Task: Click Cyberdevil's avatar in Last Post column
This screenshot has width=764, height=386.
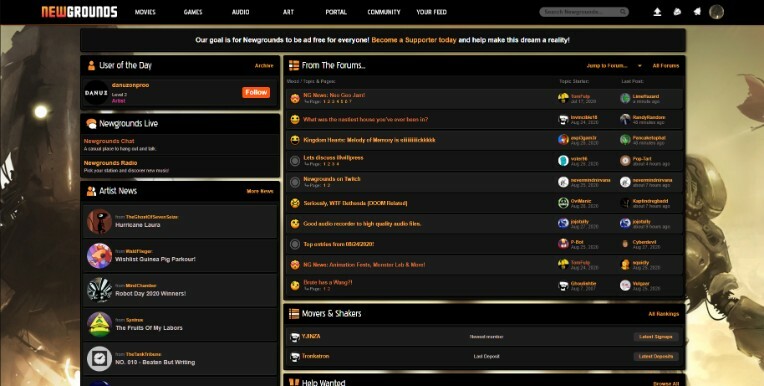Action: click(x=625, y=244)
